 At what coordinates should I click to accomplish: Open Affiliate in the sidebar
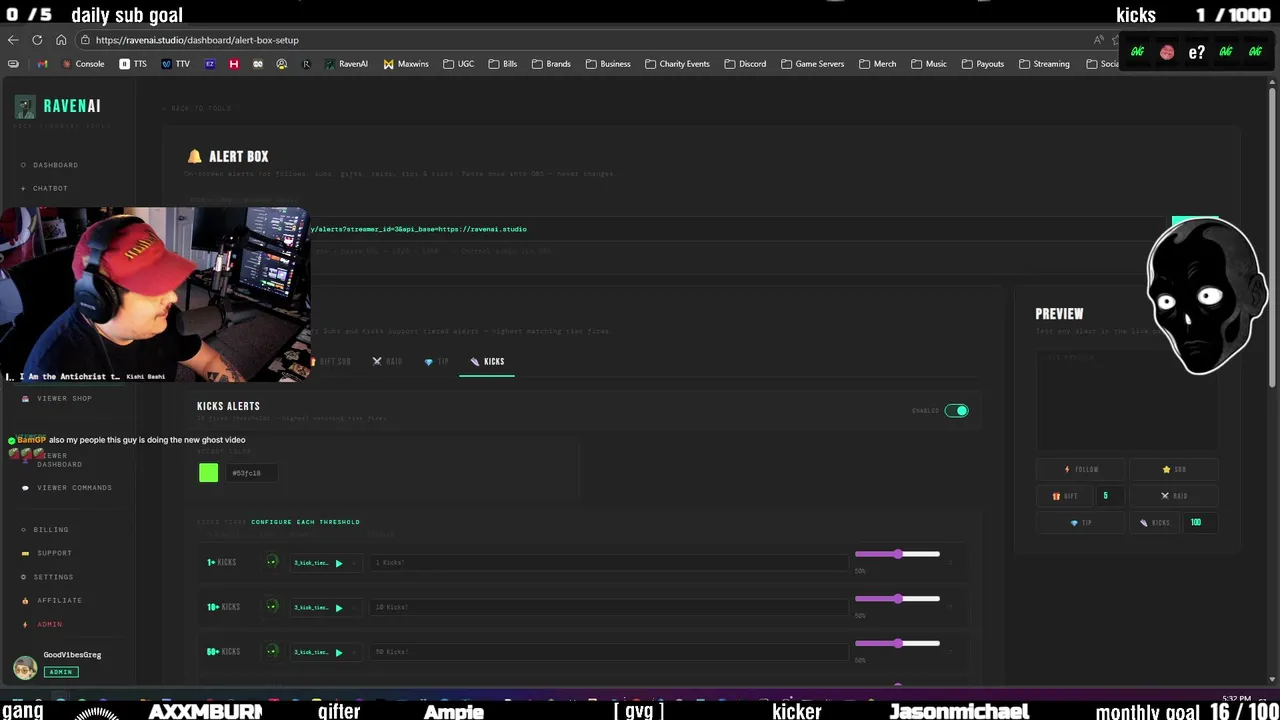pyautogui.click(x=52, y=600)
